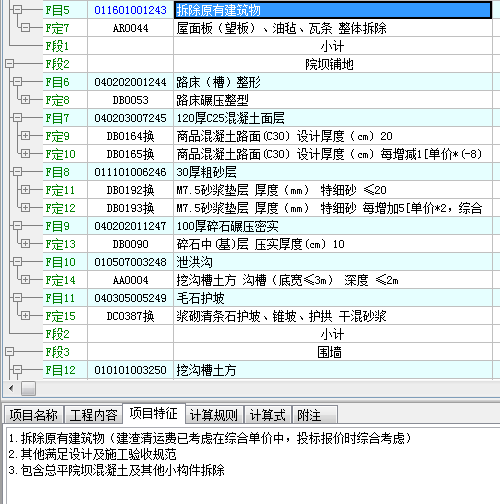Collapse the F定7 tree node
This screenshot has height=504, width=500.
tap(25, 28)
